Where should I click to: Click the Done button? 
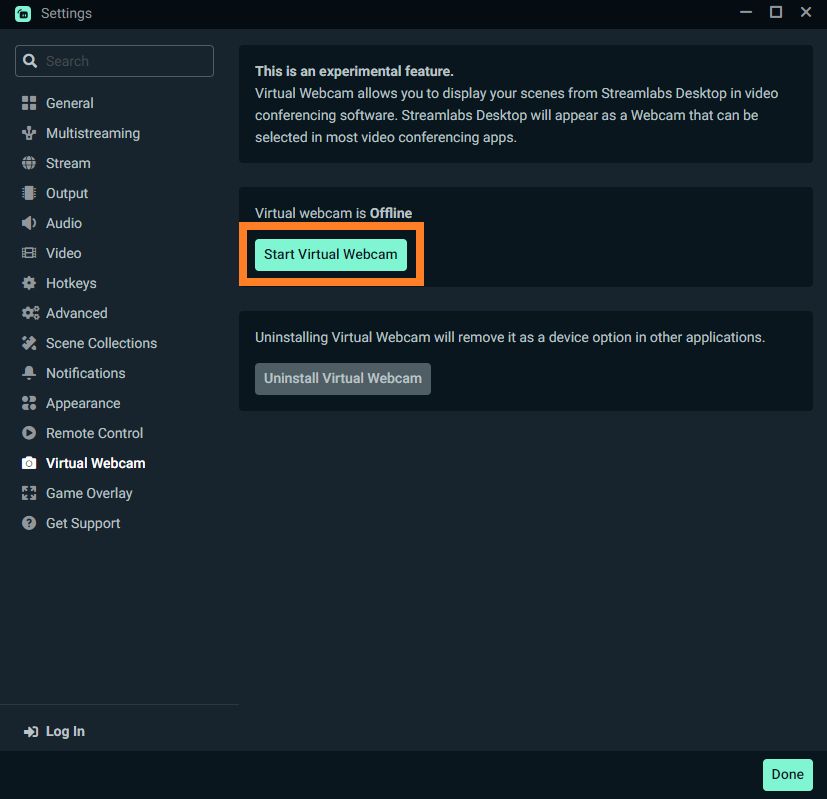point(787,775)
